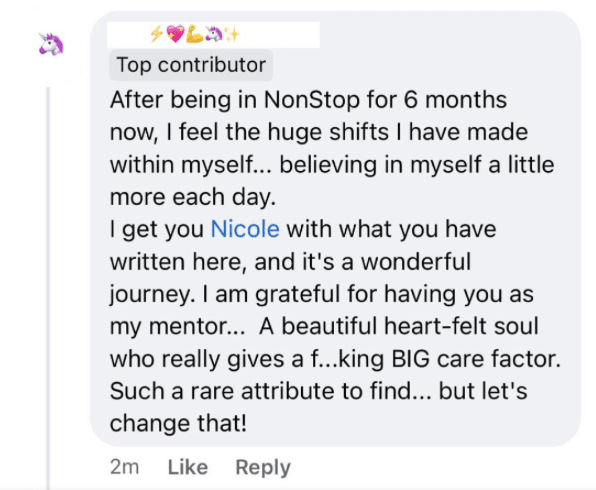Viewport: 596px width, 490px height.
Task: Click the capitalized word BIG
Action: [x=411, y=359]
